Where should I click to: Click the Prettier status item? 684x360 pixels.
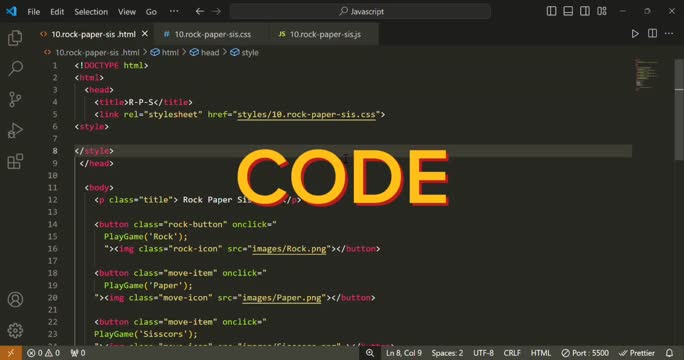[637, 353]
